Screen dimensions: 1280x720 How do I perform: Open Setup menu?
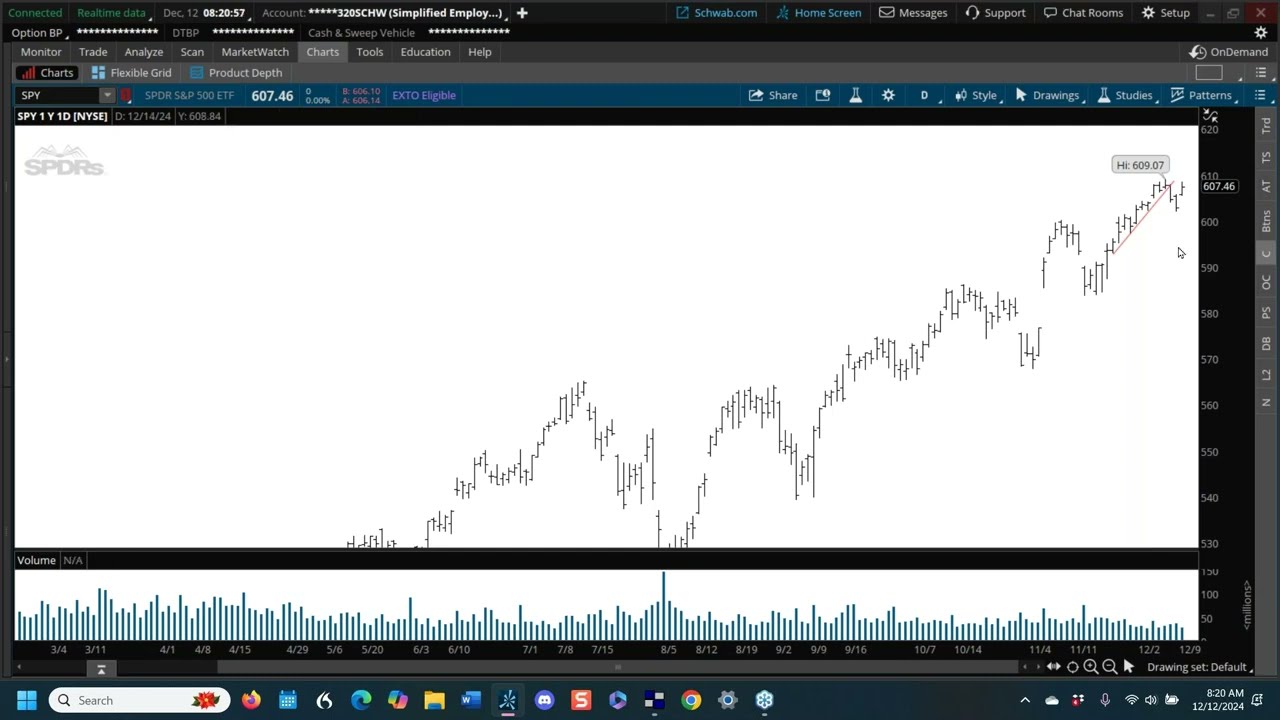click(1166, 13)
